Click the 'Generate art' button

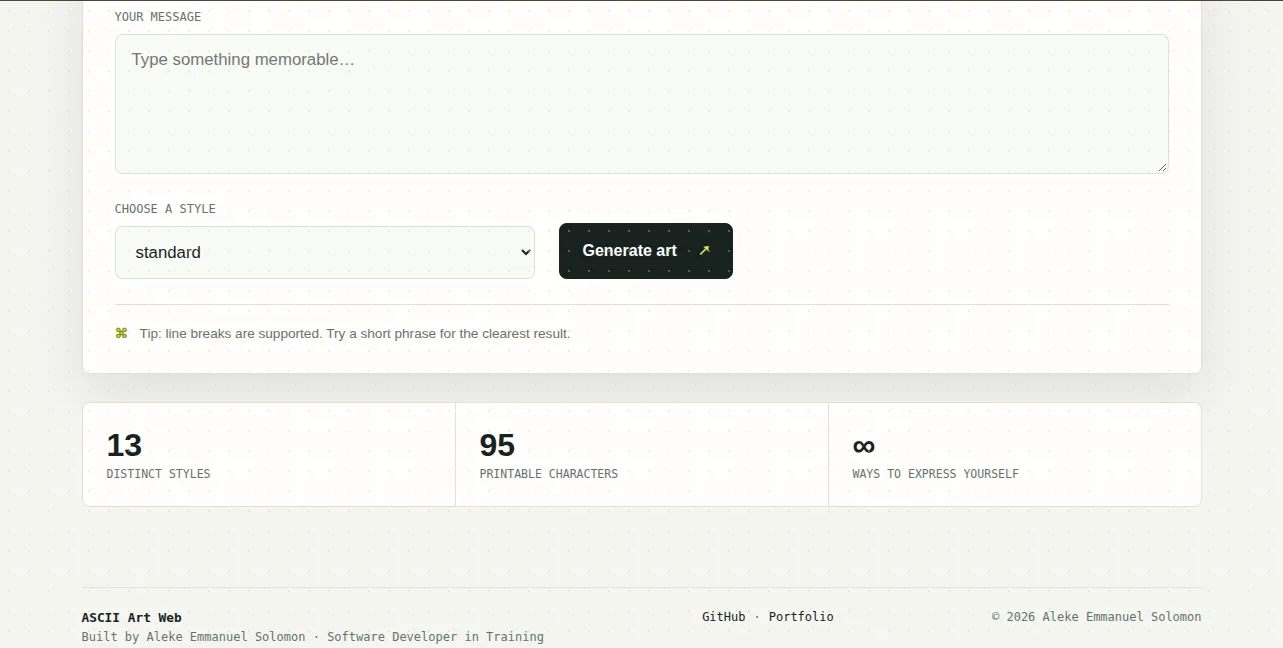point(646,251)
